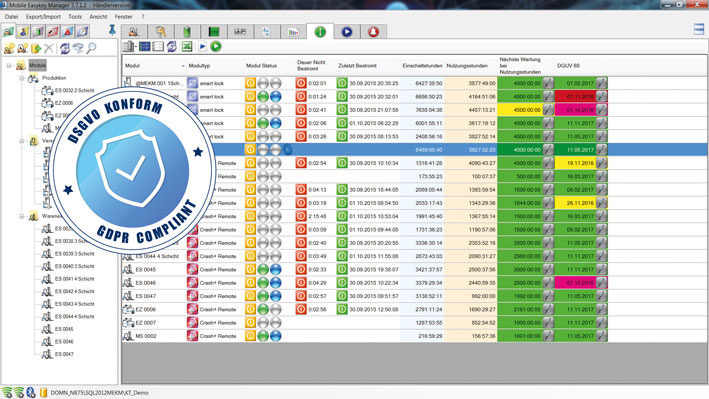Click the KT_Demo database path in status bar
This screenshot has height=399, width=709.
click(x=99, y=393)
